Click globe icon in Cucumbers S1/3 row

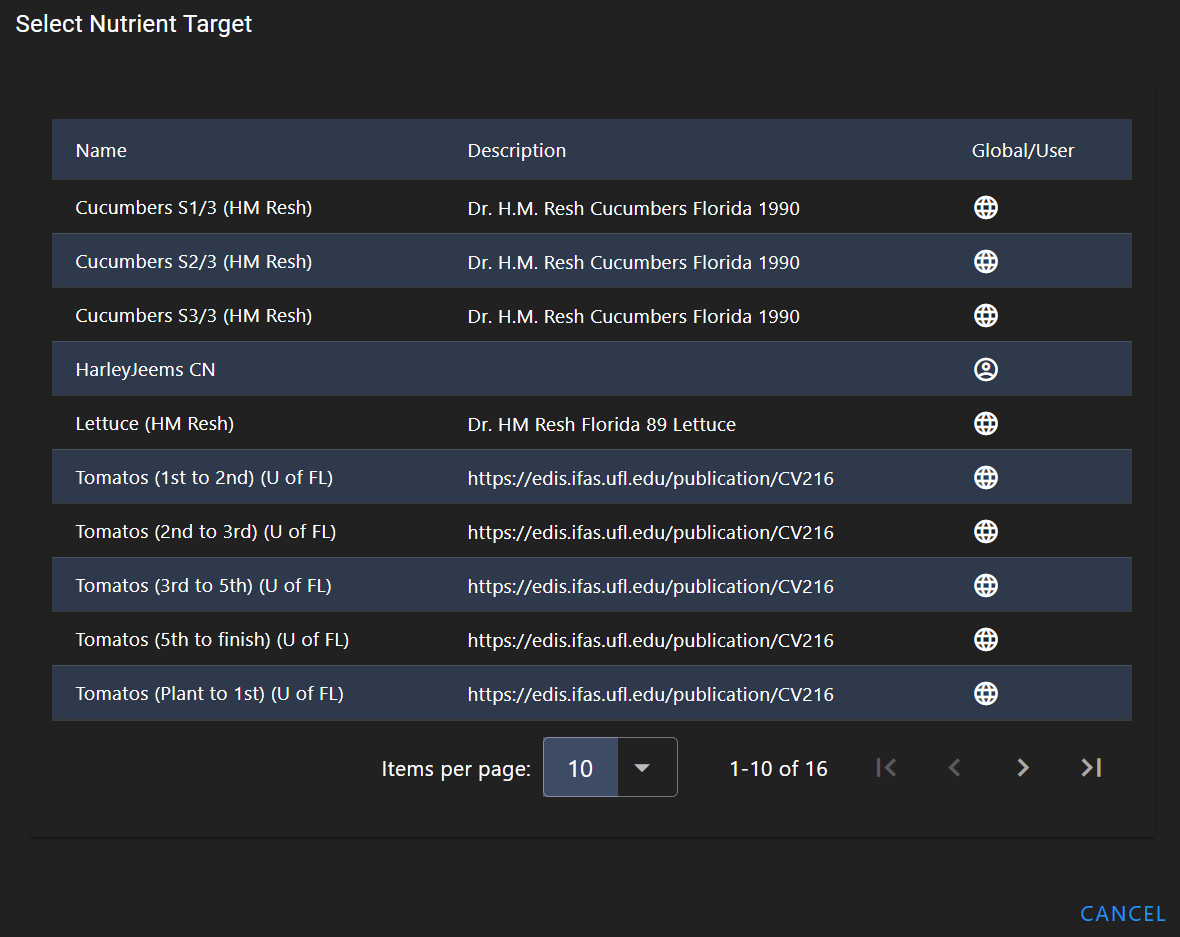(986, 207)
